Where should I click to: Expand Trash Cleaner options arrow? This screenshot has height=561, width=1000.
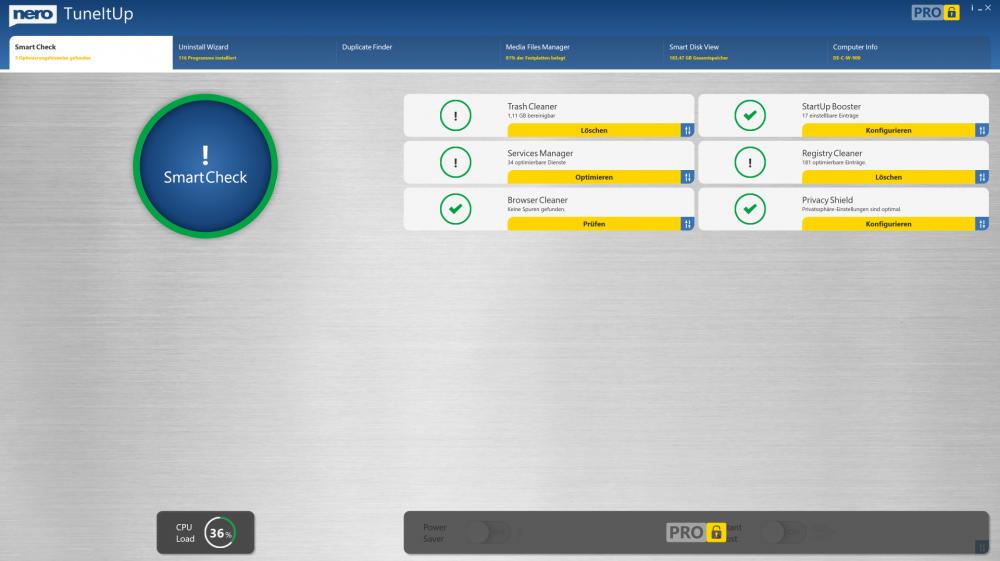click(687, 130)
